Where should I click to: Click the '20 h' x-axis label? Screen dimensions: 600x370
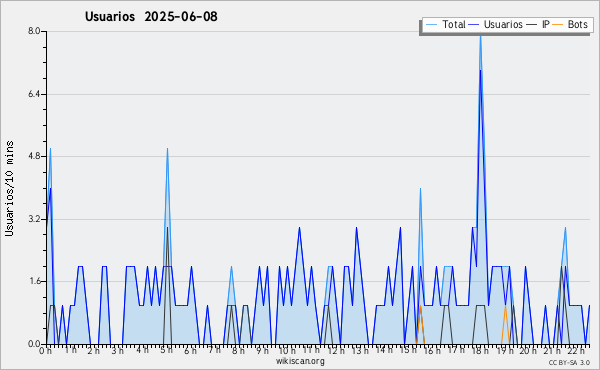point(528,351)
